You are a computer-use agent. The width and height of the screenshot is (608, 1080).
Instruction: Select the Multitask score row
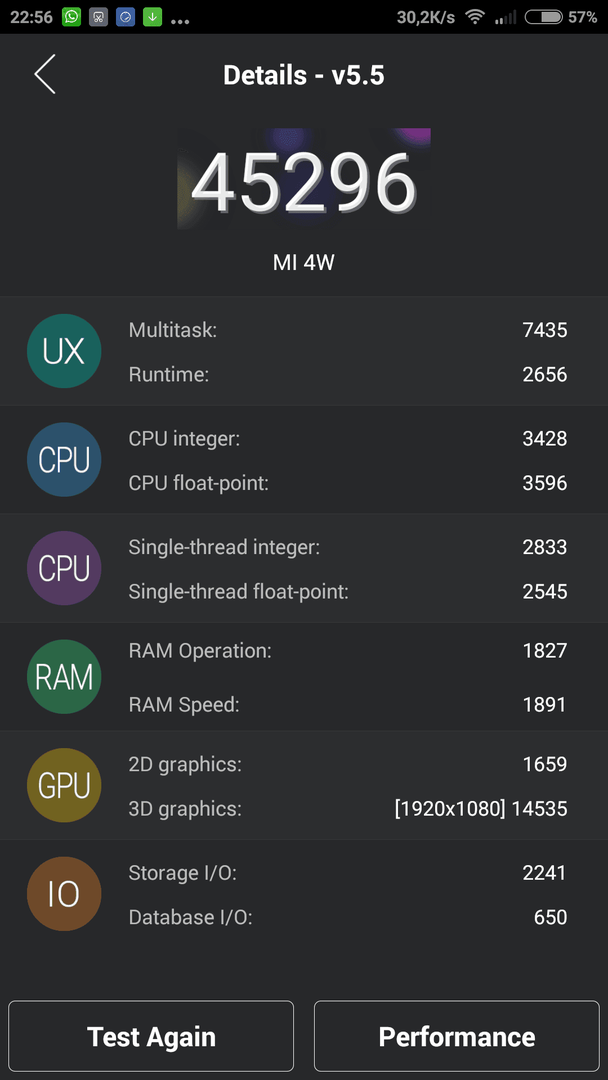pos(348,330)
